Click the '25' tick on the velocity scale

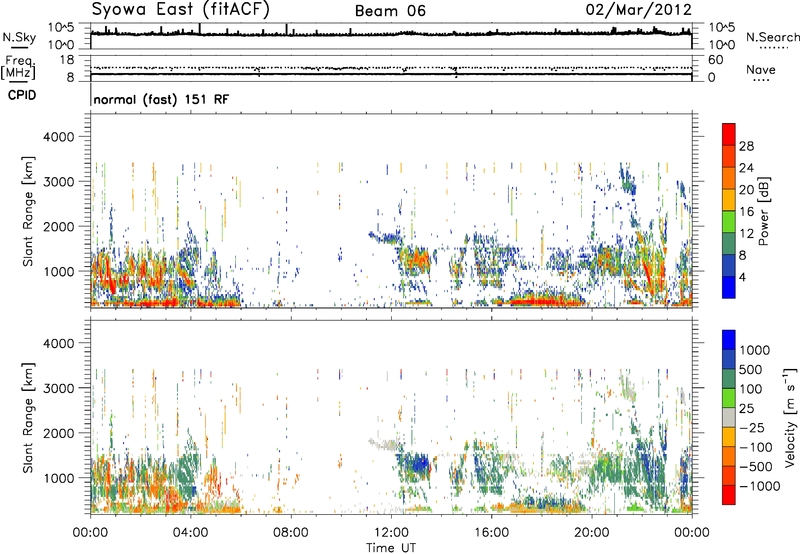(746, 409)
